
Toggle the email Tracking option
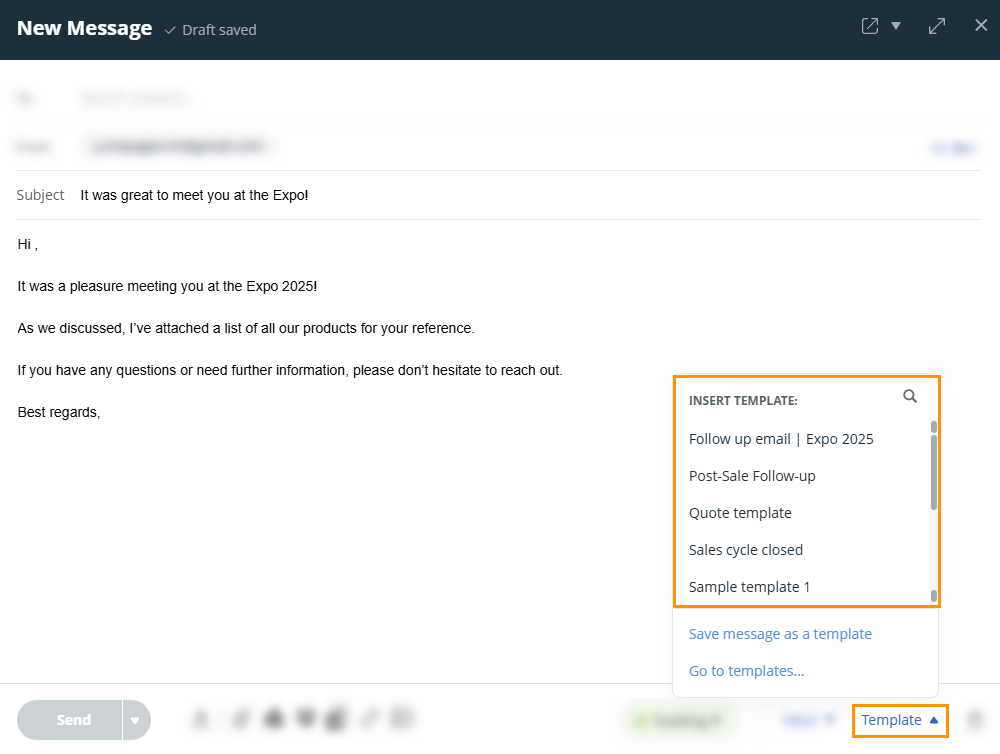680,720
